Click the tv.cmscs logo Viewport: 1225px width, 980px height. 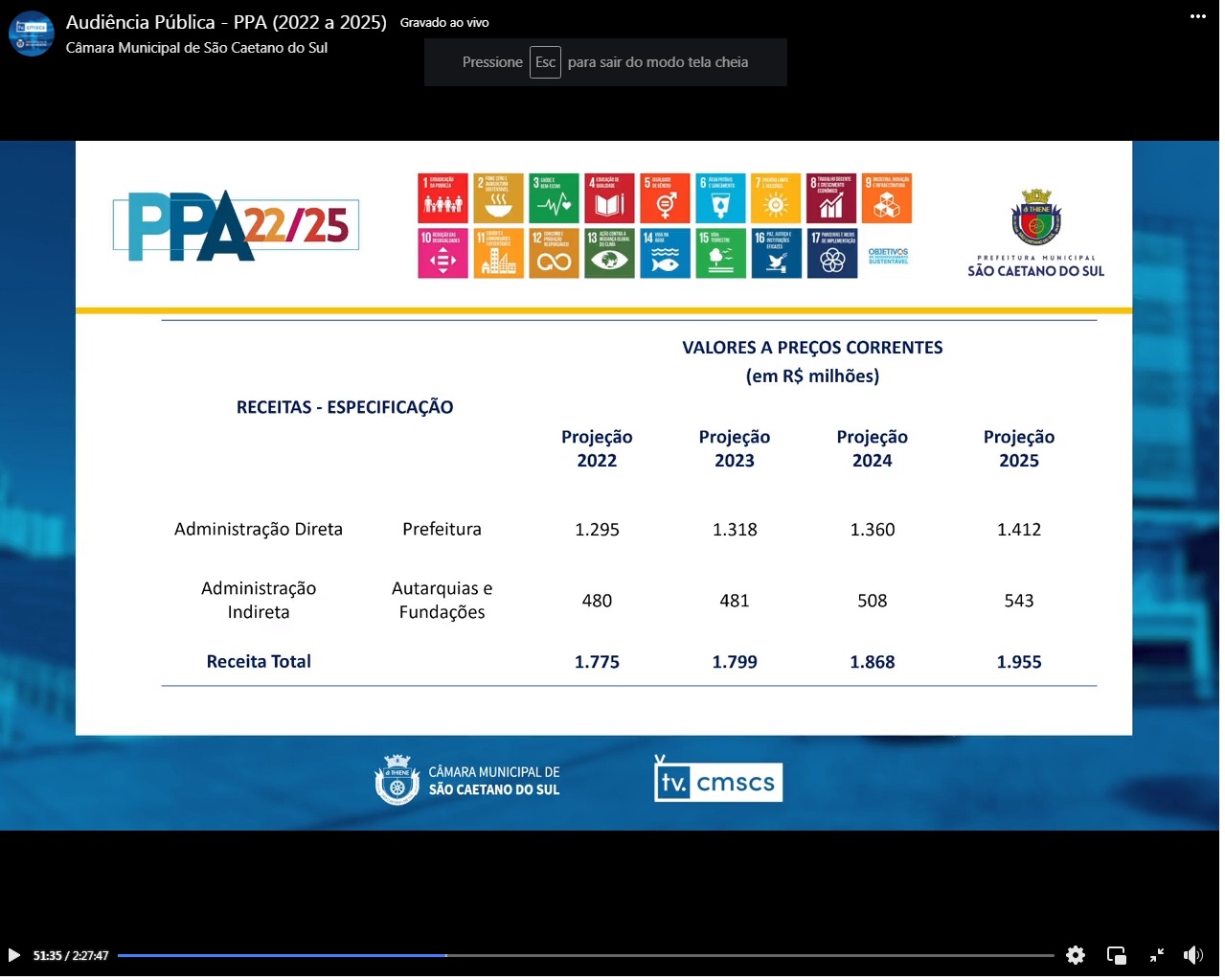[718, 782]
